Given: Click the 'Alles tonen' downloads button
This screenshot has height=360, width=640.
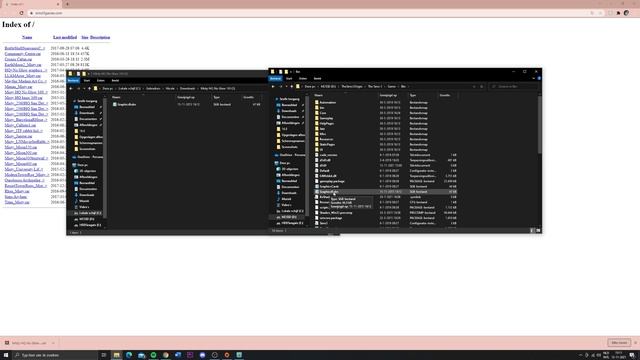Looking at the screenshot, I should [619, 343].
